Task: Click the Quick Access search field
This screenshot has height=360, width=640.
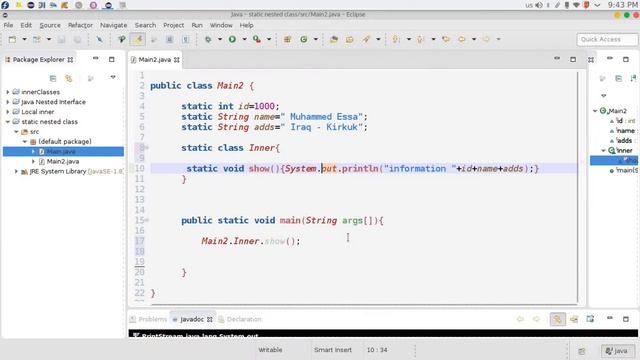Action: click(607, 39)
